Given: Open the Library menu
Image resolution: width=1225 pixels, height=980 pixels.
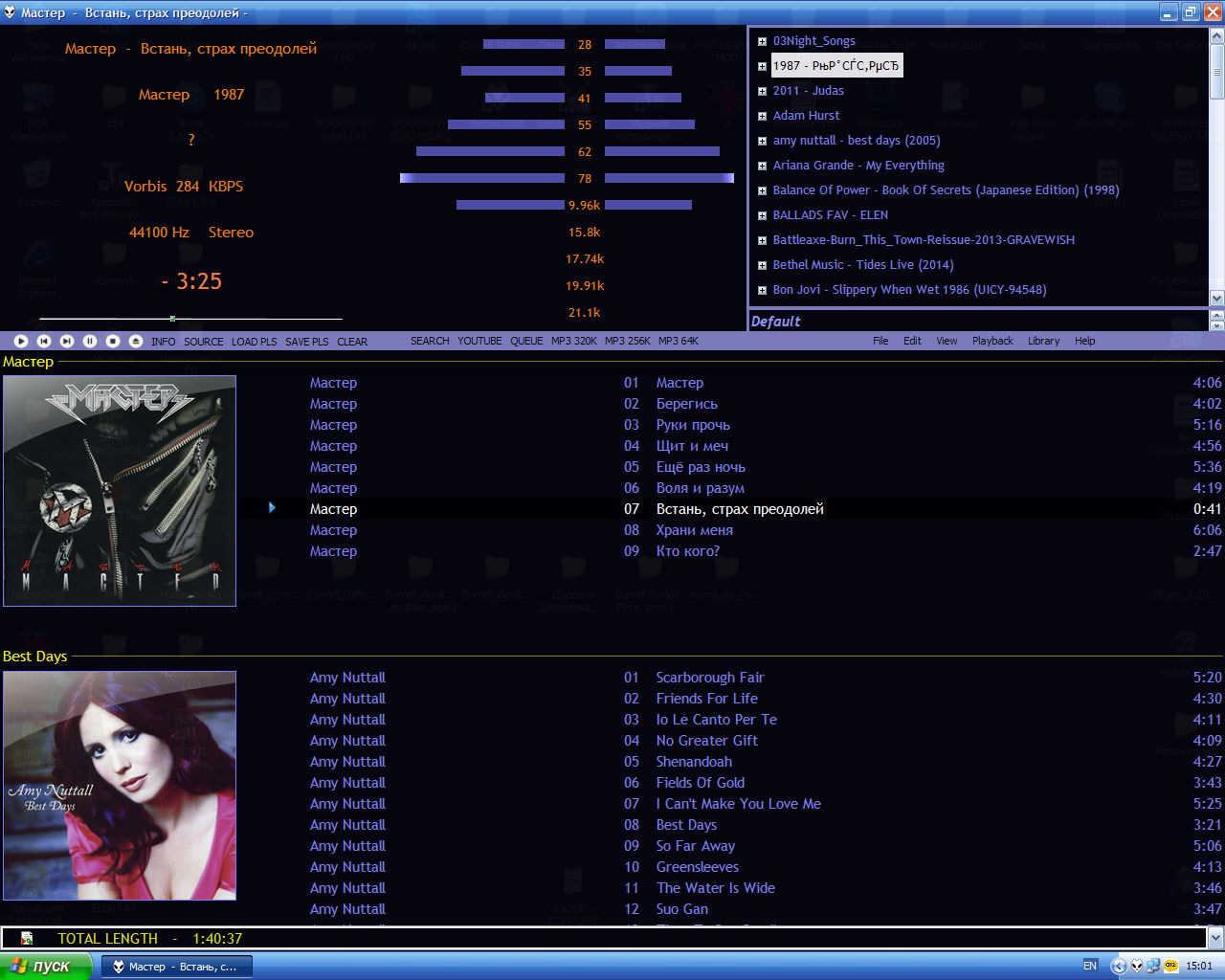Looking at the screenshot, I should pos(1043,341).
